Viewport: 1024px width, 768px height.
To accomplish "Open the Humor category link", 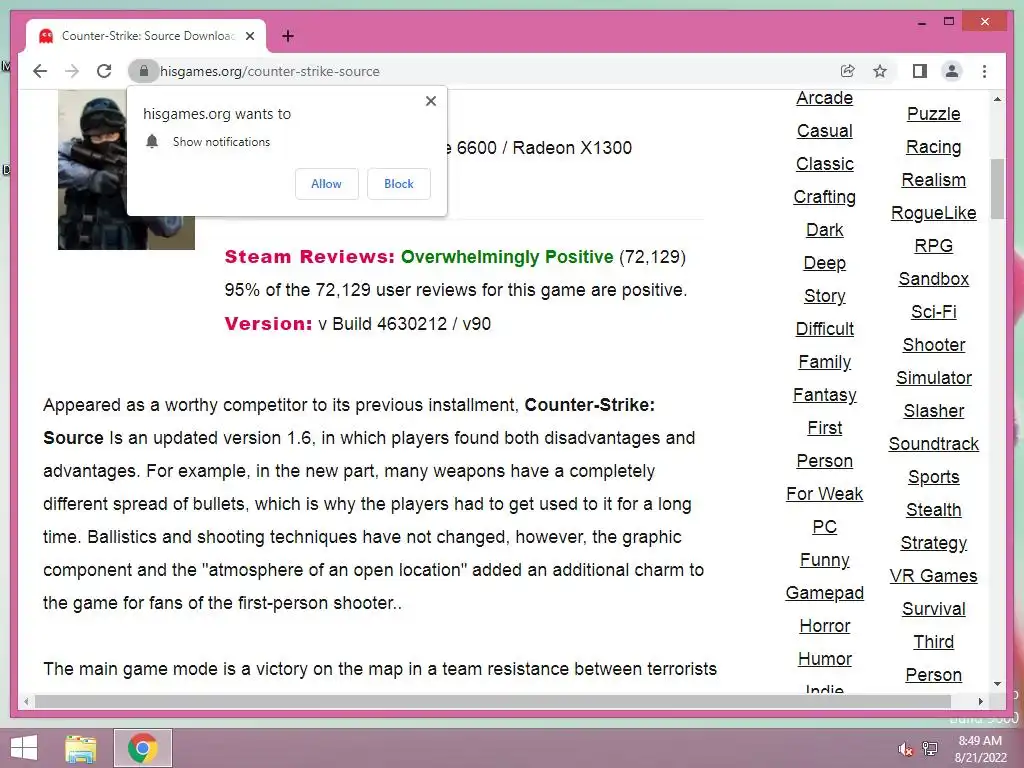I will [824, 658].
